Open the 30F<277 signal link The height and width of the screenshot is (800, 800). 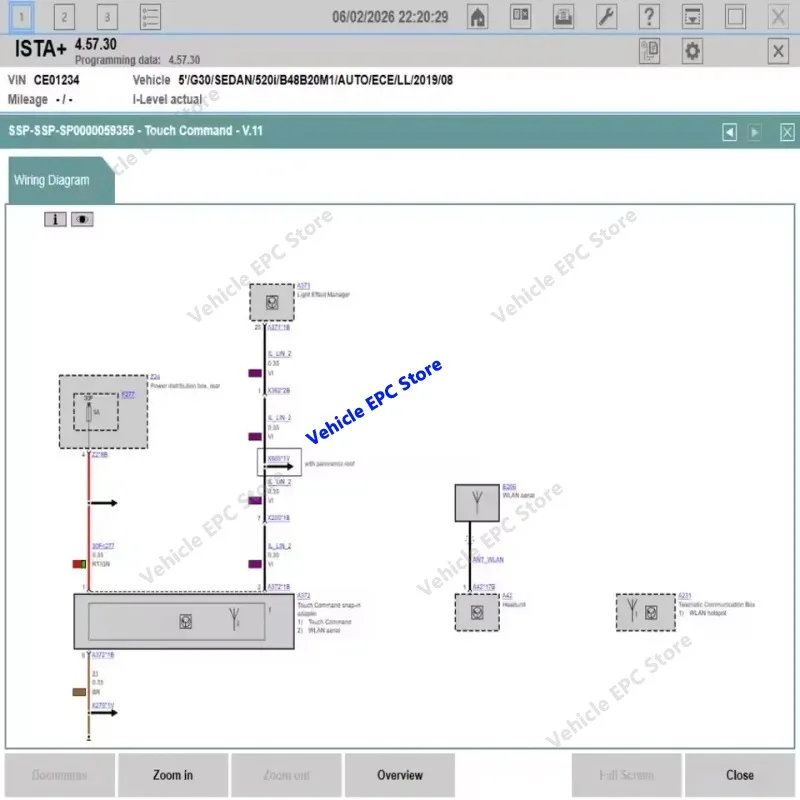click(x=103, y=546)
